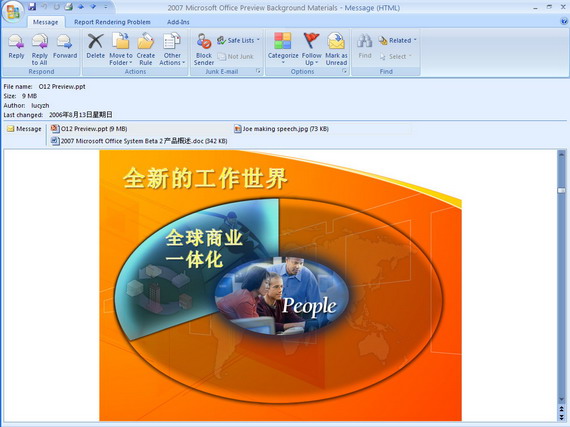Click Previous Item arrow in quick access toolbar
Image resolution: width=570 pixels, height=427 pixels.
pyautogui.click(x=81, y=6)
